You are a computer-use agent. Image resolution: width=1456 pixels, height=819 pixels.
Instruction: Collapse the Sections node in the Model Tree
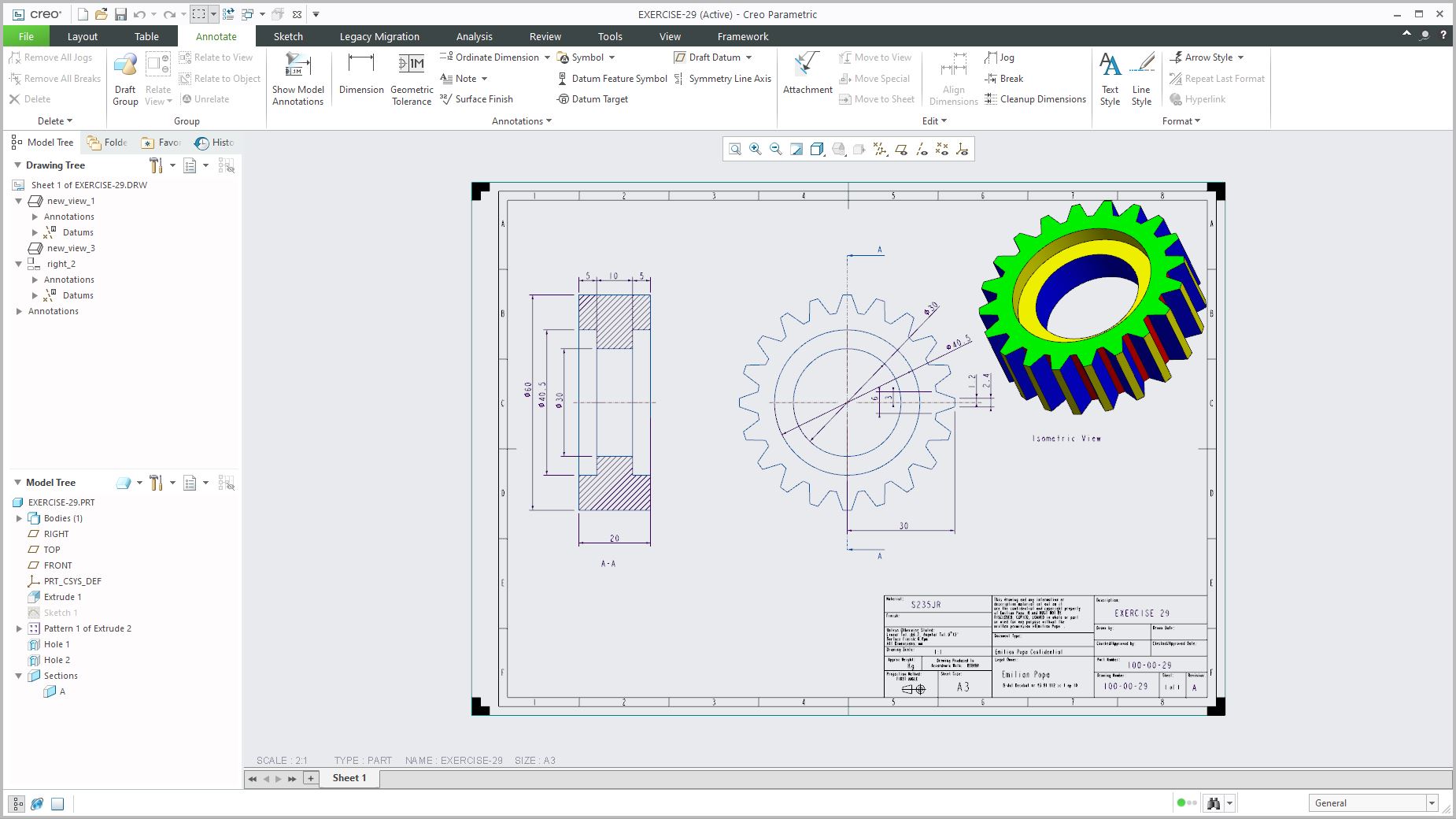[19, 676]
